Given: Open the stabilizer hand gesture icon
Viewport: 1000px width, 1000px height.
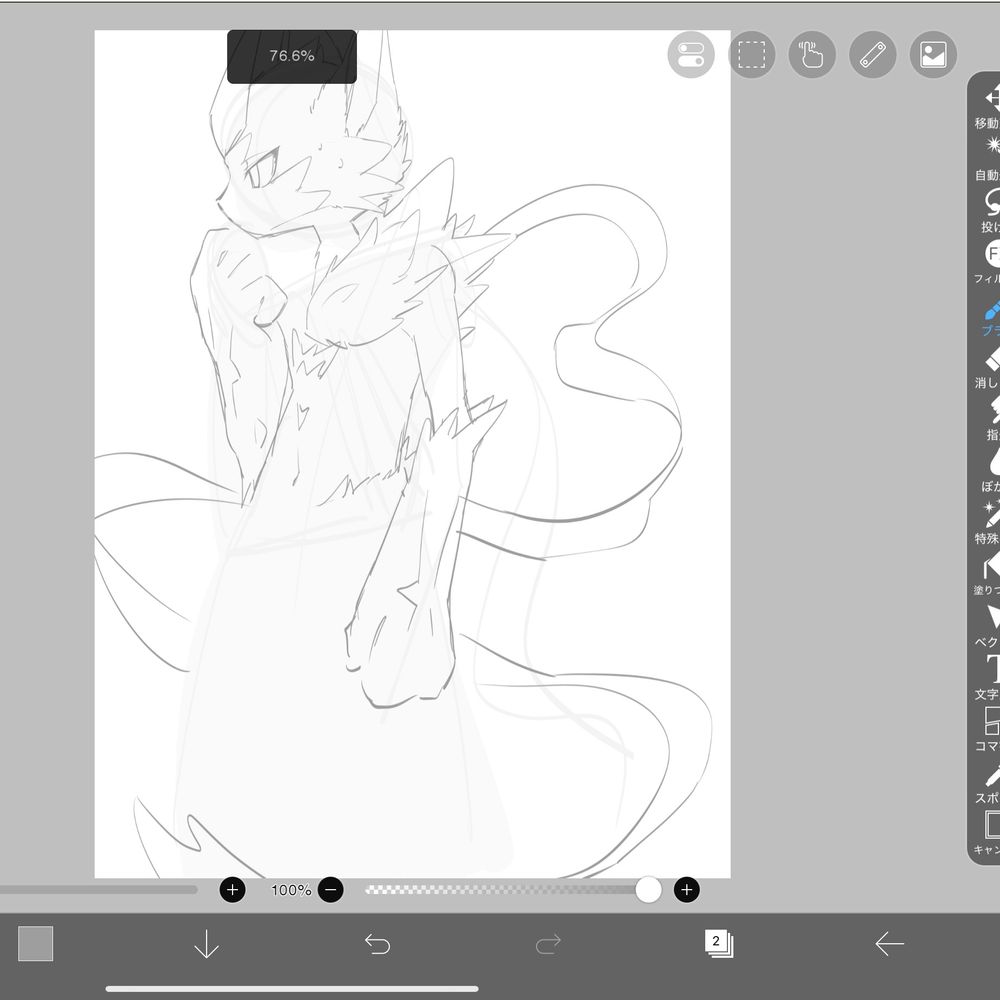Looking at the screenshot, I should [812, 55].
